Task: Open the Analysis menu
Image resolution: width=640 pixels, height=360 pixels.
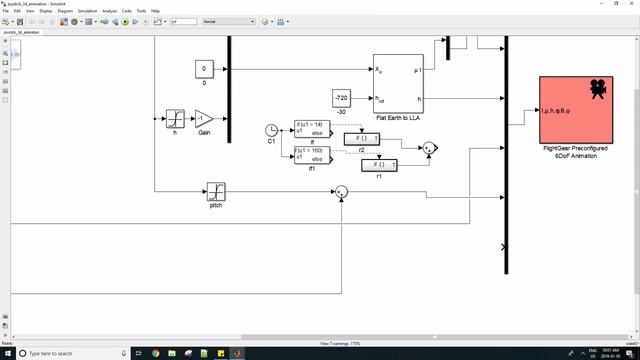Action: tap(109, 11)
